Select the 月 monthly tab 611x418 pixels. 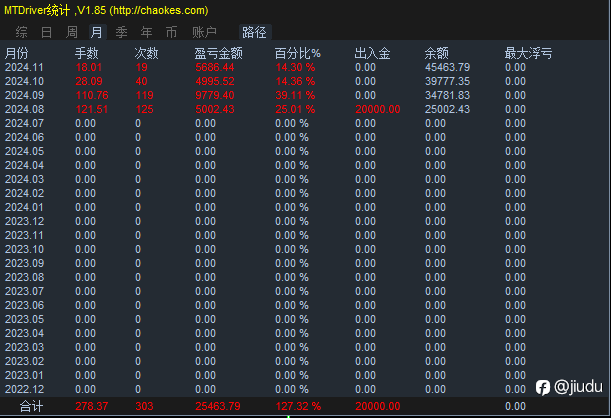pyautogui.click(x=97, y=32)
